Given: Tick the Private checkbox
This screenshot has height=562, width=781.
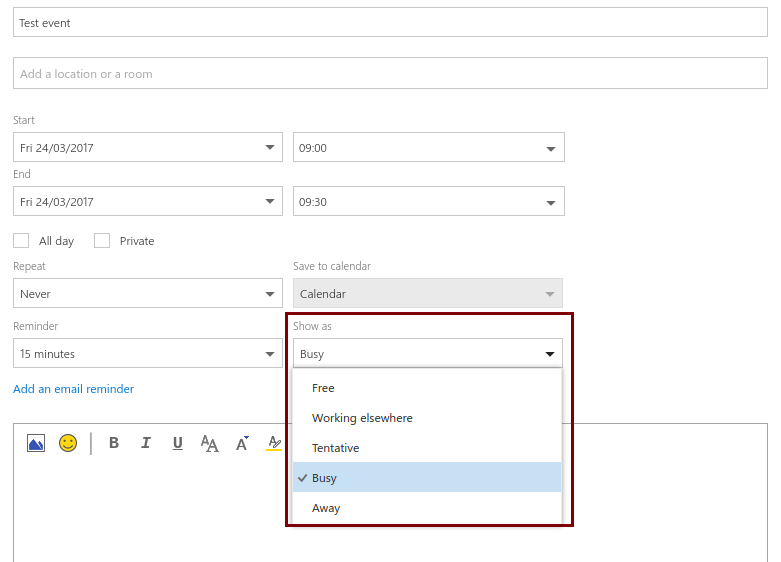Looking at the screenshot, I should (x=102, y=241).
